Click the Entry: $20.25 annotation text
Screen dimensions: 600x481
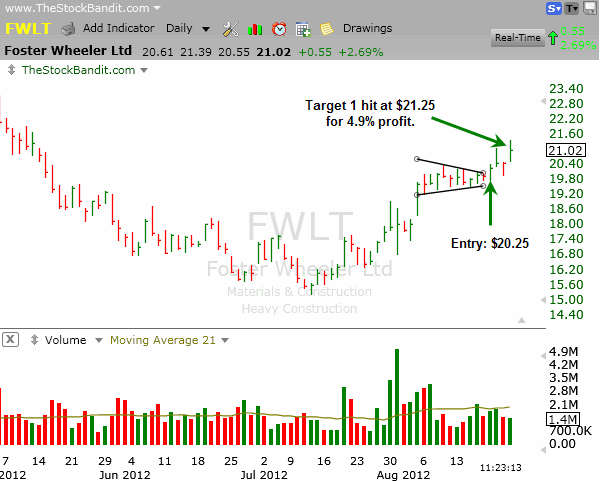(490, 243)
